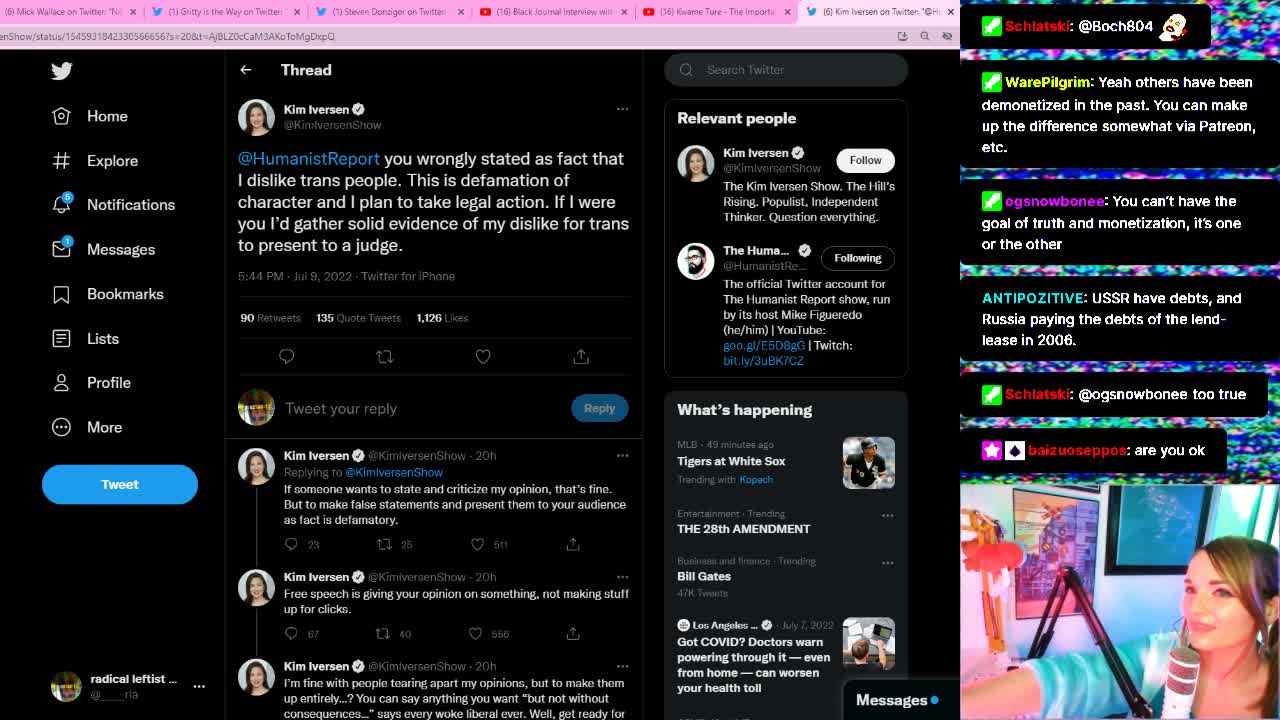The width and height of the screenshot is (1280, 720).
Task: Retweet icon showing 40
Action: pyautogui.click(x=382, y=633)
